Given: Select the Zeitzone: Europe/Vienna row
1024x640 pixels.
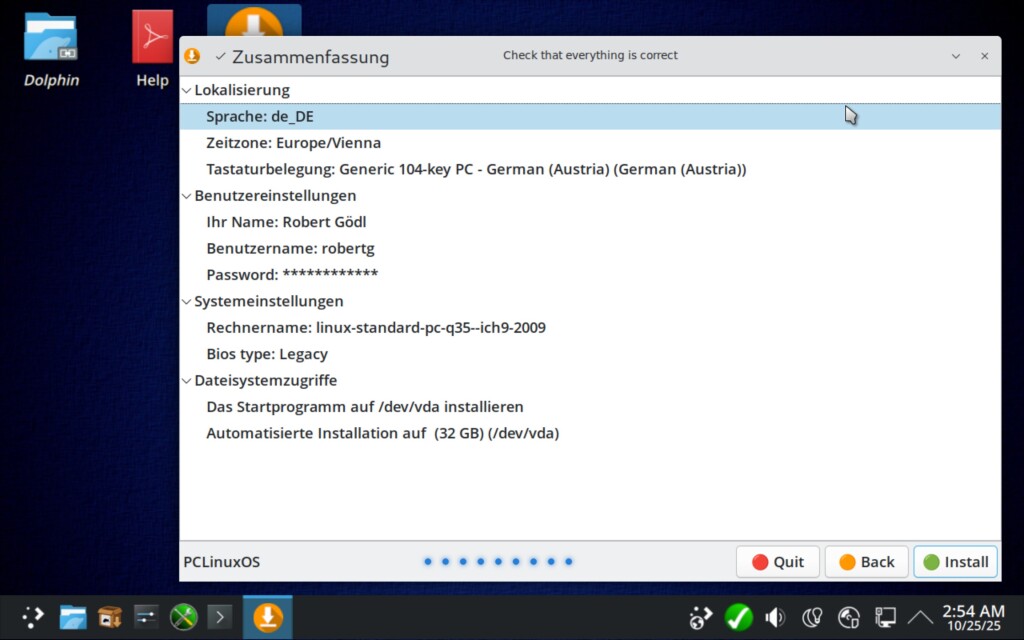Looking at the screenshot, I should (293, 143).
